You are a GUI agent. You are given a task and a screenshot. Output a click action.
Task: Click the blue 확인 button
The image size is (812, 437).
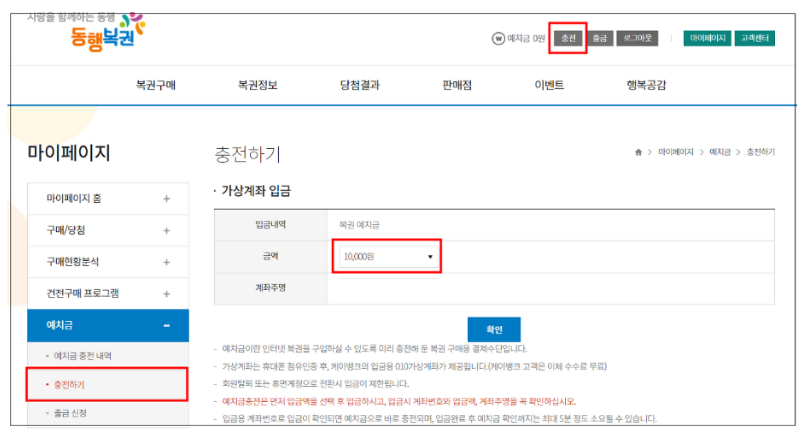494,329
